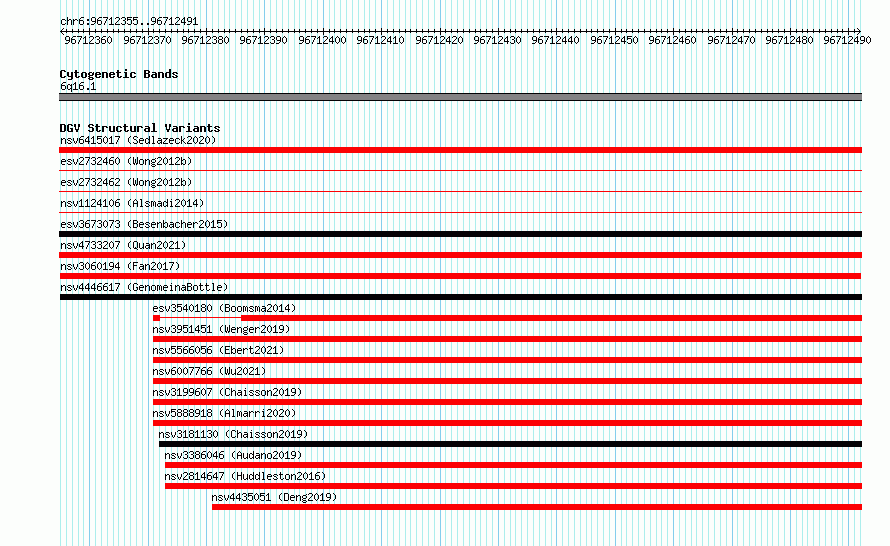Select the red bar under nsv3060194
This screenshot has width=890, height=546.
coord(460,276)
